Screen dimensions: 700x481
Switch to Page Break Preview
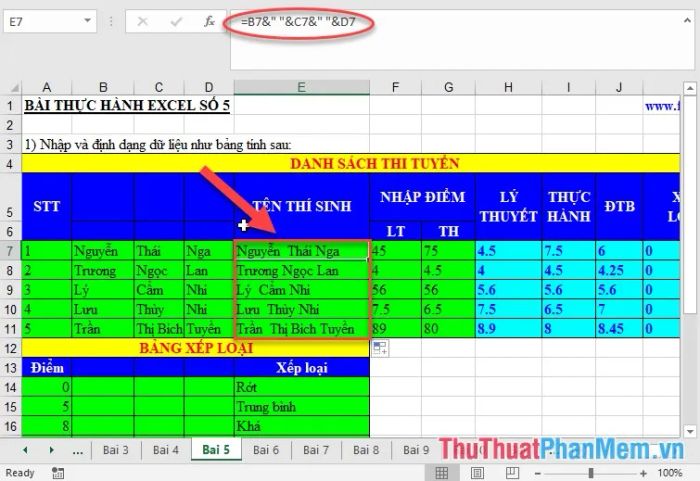[512, 473]
